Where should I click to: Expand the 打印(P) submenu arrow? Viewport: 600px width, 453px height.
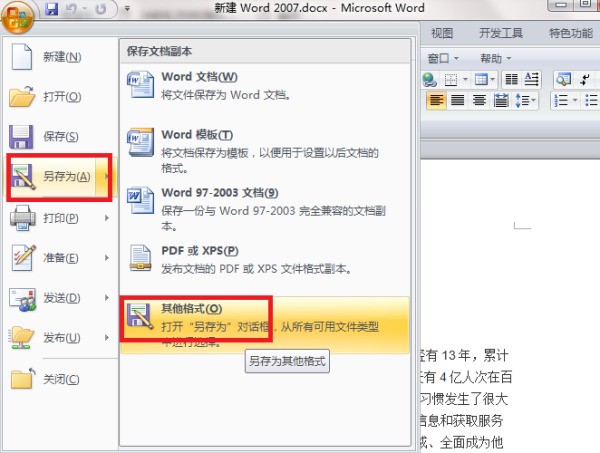click(106, 218)
